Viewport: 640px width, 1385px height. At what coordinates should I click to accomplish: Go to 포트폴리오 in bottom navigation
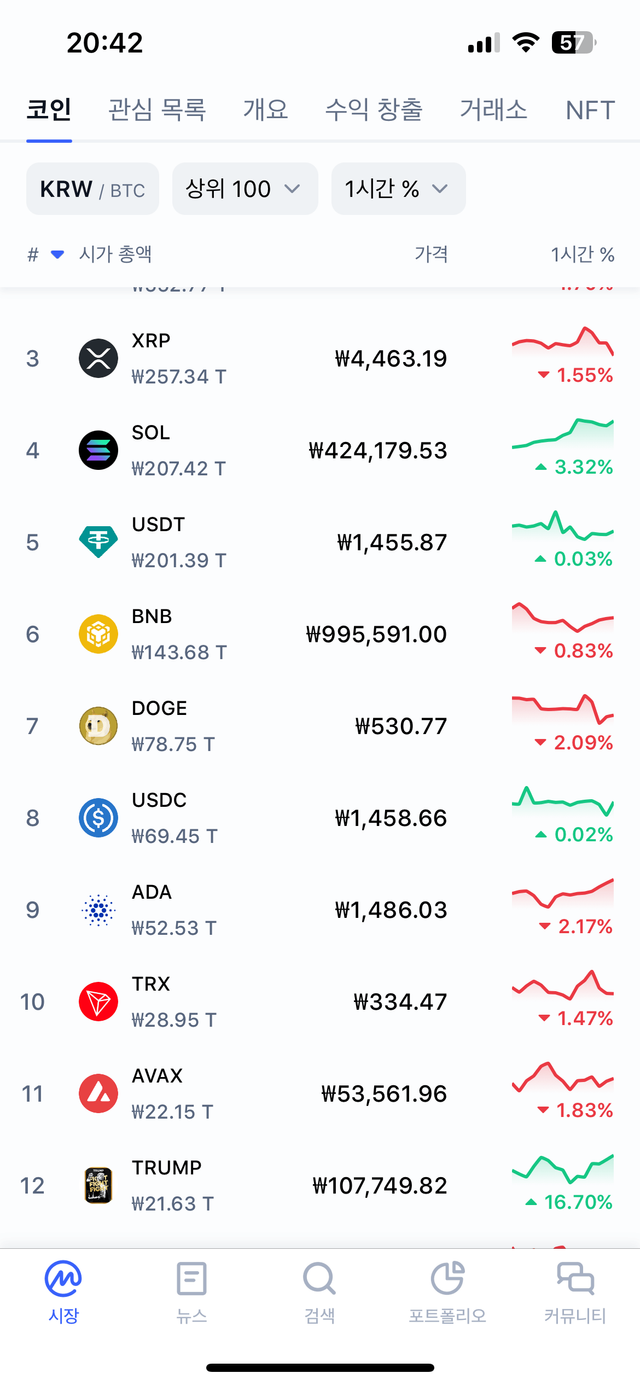point(447,1292)
